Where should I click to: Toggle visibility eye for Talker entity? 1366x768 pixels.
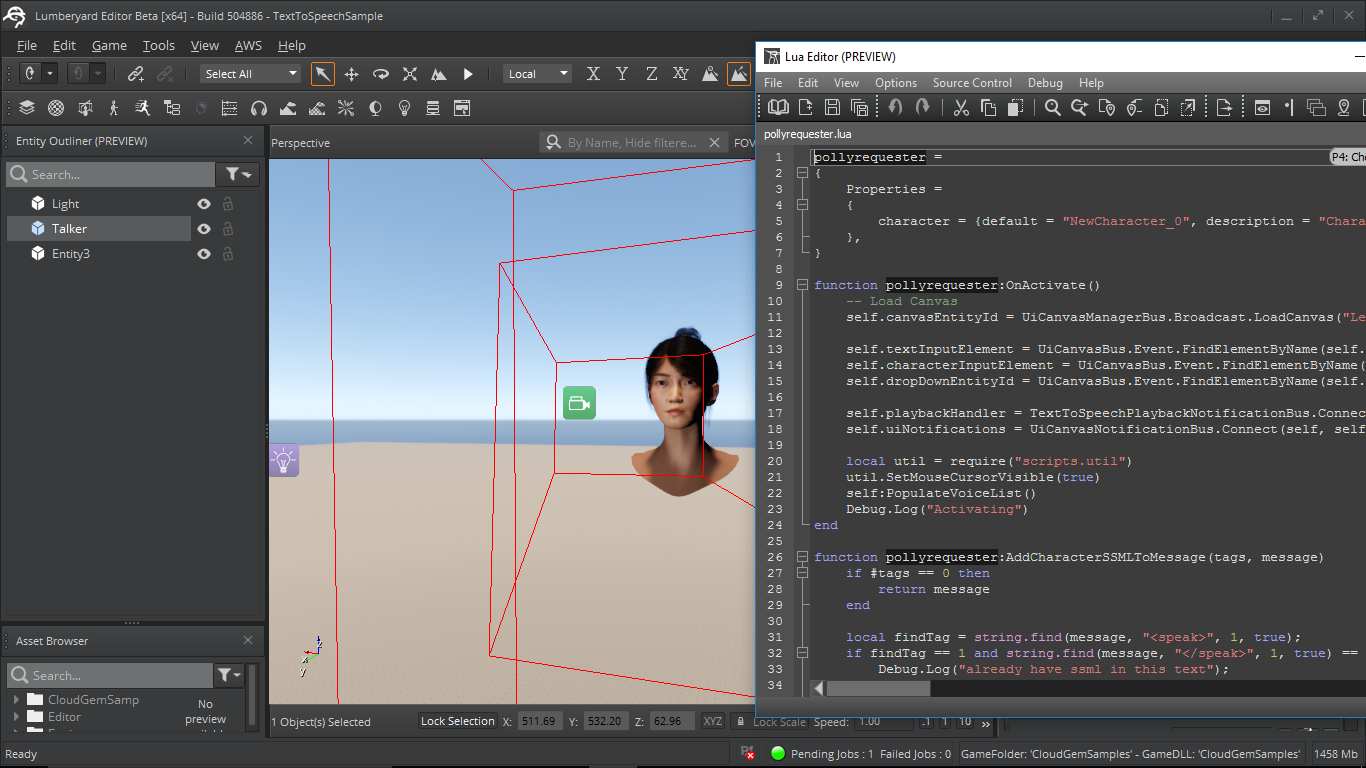(204, 229)
